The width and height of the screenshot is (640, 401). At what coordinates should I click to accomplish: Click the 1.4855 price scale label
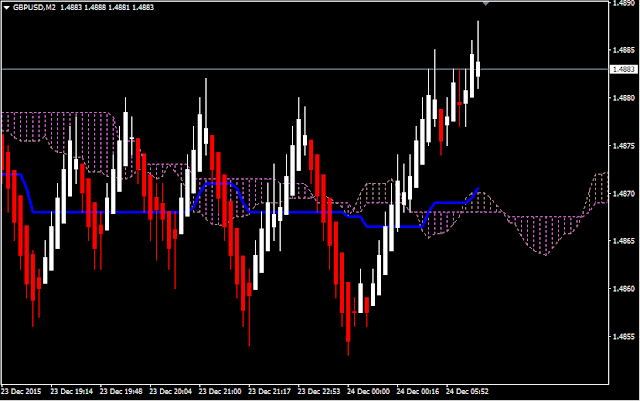[x=624, y=336]
